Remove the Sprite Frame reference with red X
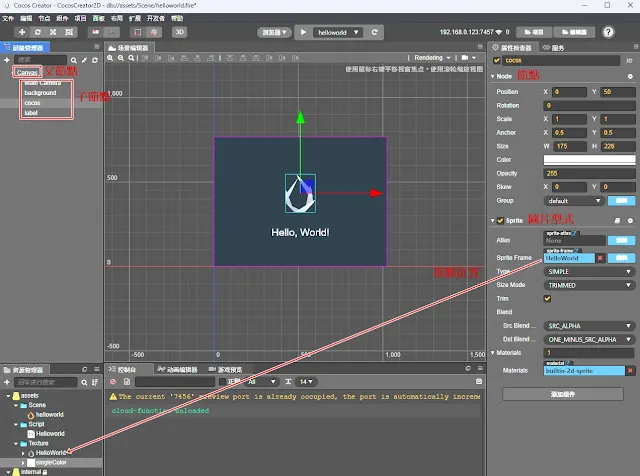 pyautogui.click(x=600, y=258)
